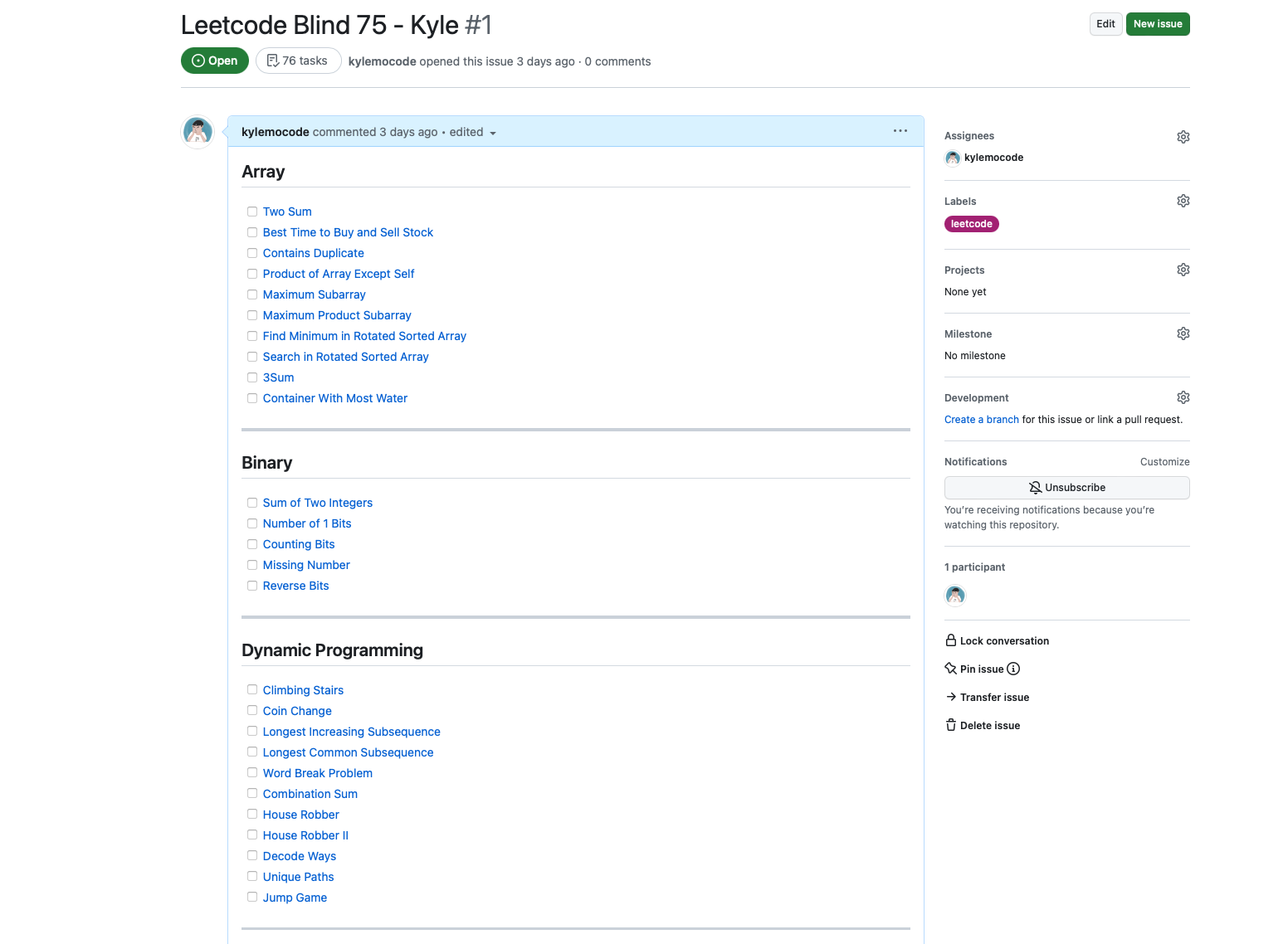Open Unique Paths link
1288x944 pixels.
(298, 877)
